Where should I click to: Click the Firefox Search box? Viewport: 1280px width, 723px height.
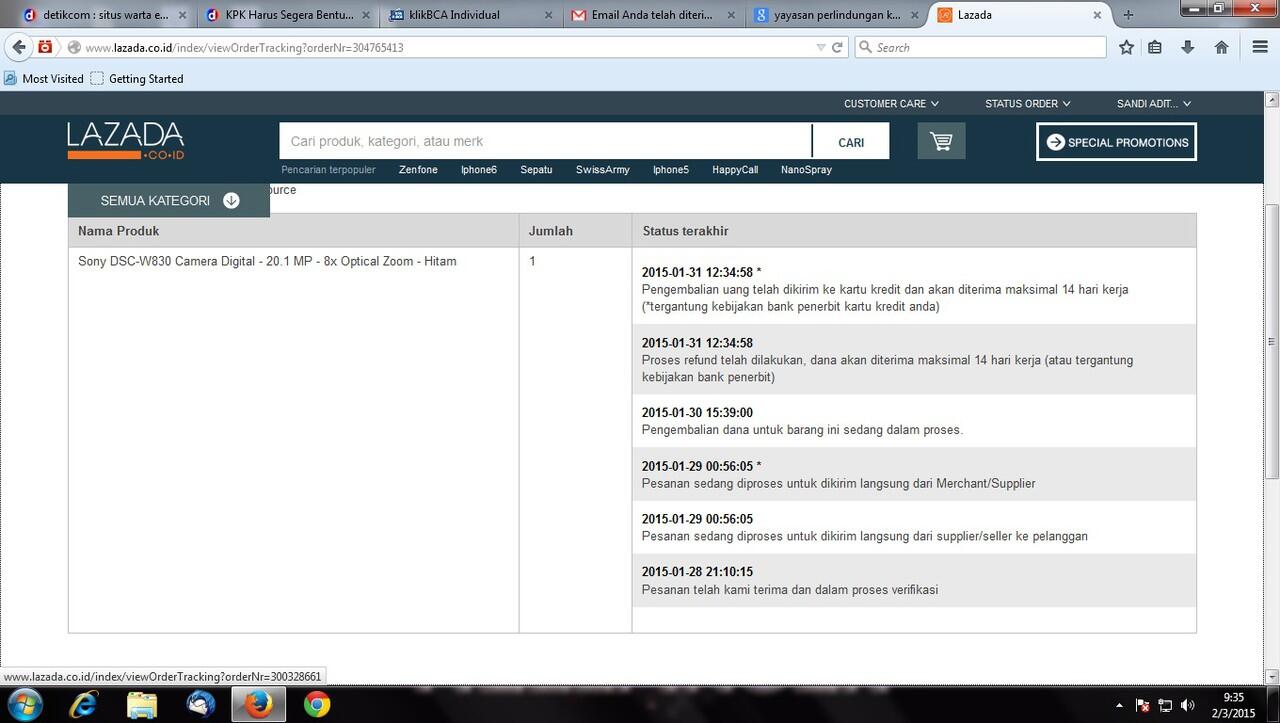click(x=980, y=47)
